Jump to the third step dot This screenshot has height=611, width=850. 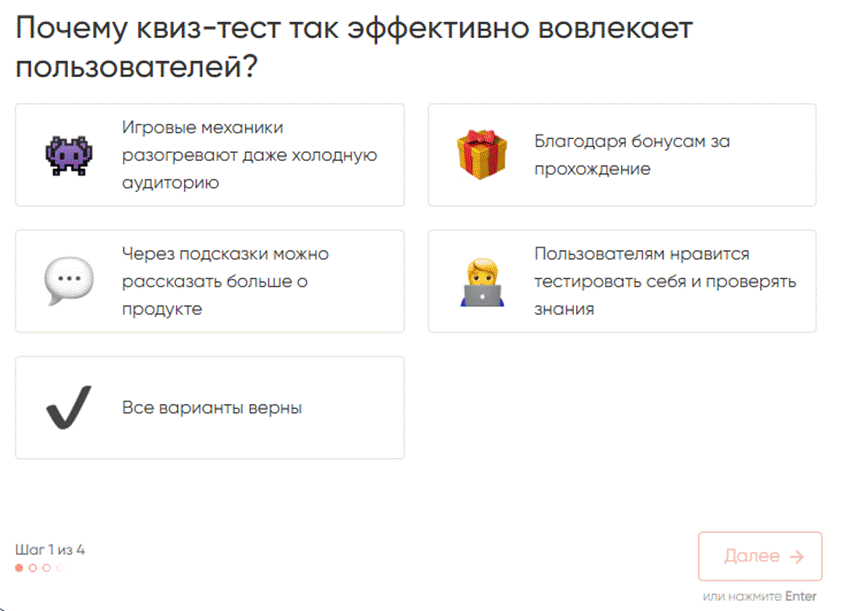click(x=46, y=568)
